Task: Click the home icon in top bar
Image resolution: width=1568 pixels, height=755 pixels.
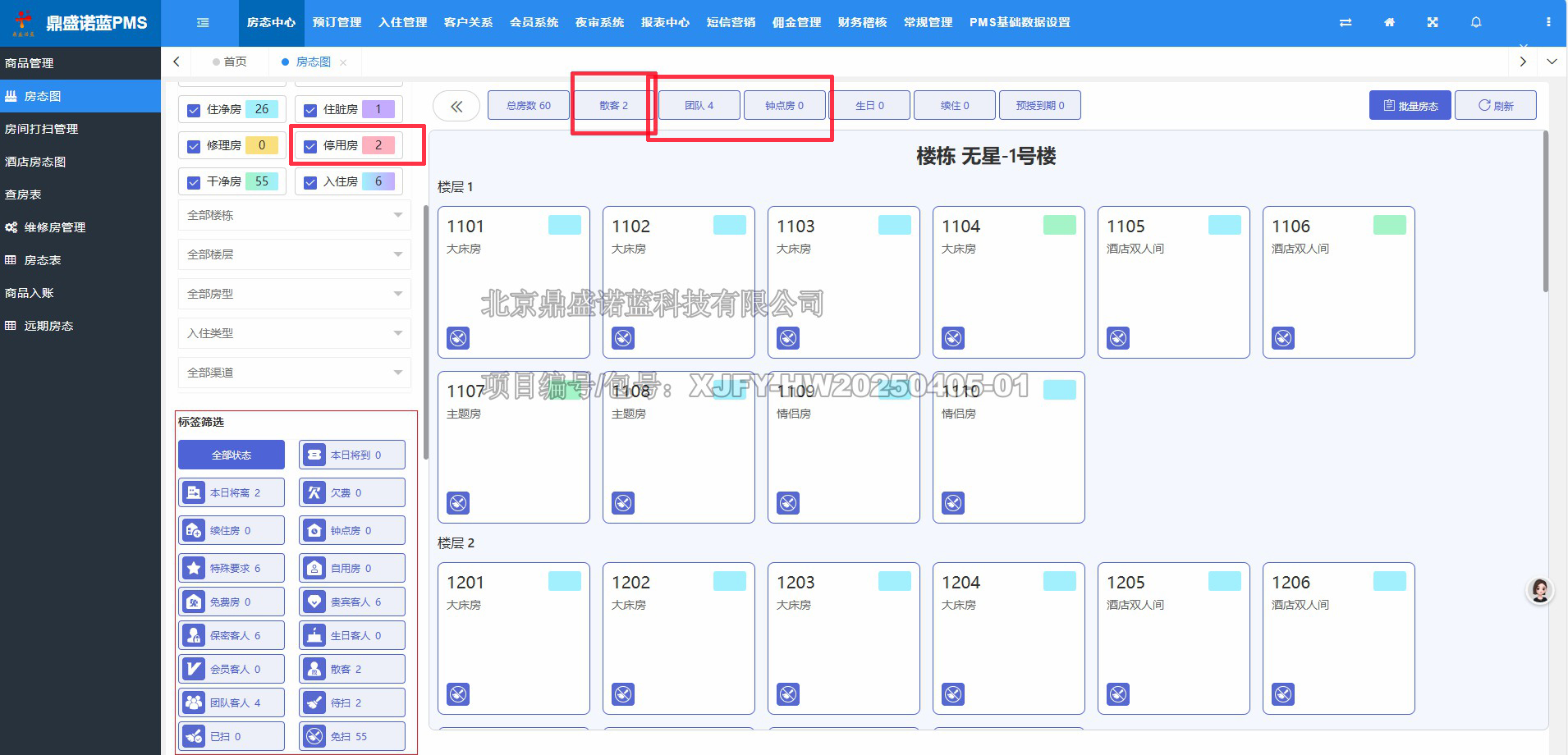Action: [1389, 22]
